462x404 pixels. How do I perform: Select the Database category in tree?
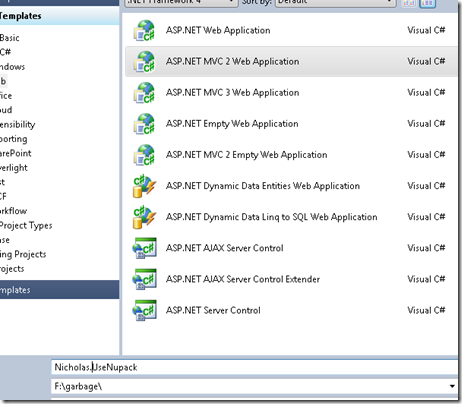[5, 240]
